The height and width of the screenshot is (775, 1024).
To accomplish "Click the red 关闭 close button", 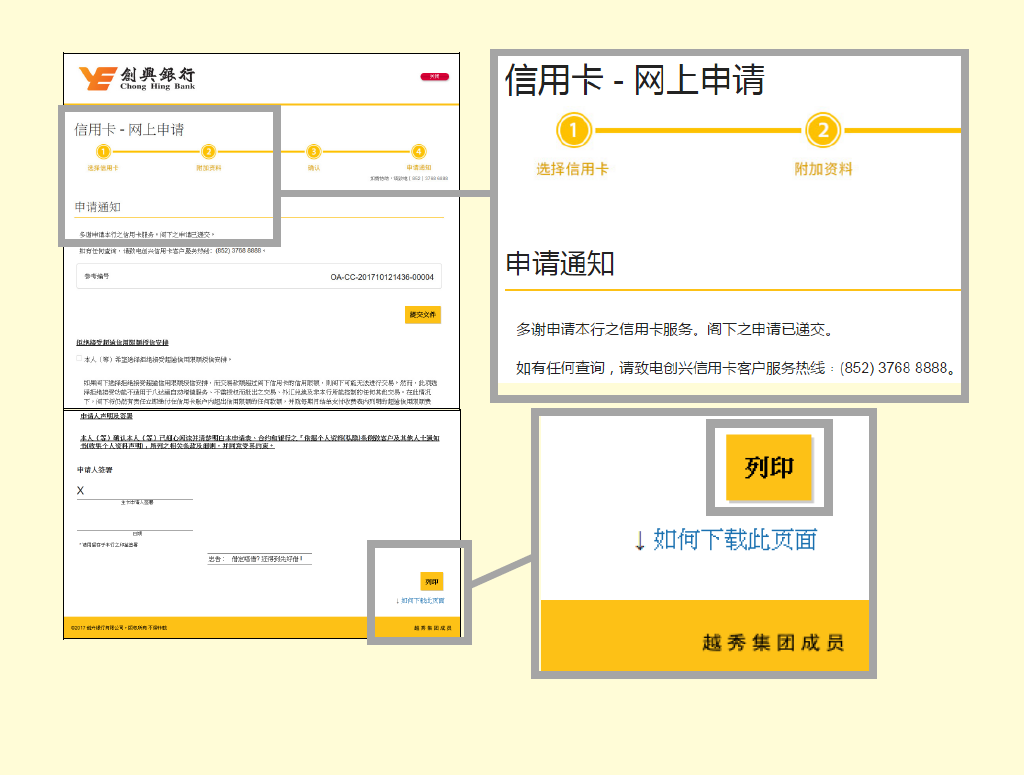I will tap(433, 76).
